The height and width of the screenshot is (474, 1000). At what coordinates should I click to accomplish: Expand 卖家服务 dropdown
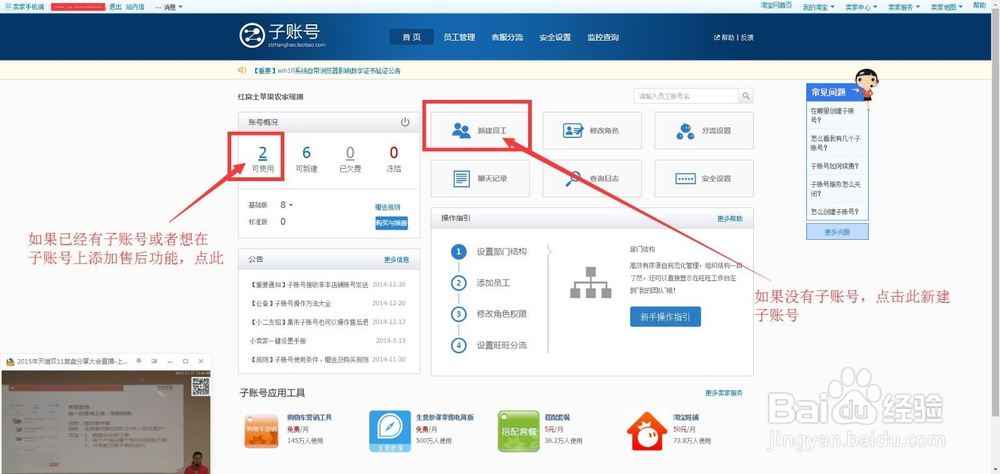pos(904,7)
